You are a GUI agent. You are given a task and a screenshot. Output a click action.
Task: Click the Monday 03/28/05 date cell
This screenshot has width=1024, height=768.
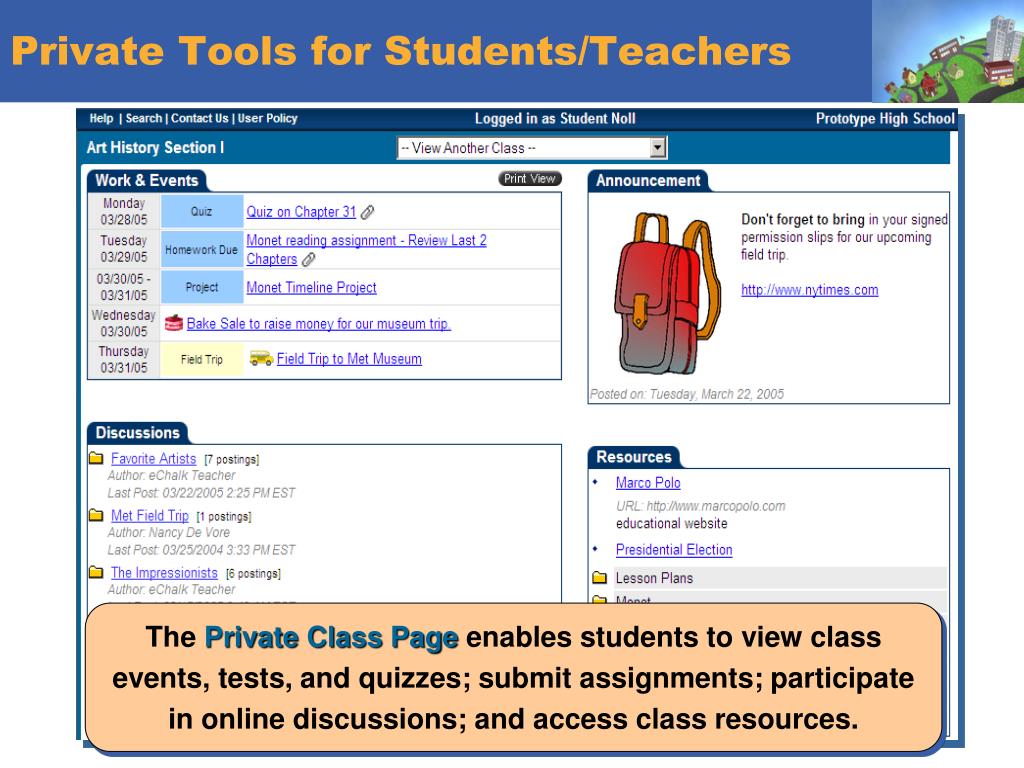click(x=123, y=212)
